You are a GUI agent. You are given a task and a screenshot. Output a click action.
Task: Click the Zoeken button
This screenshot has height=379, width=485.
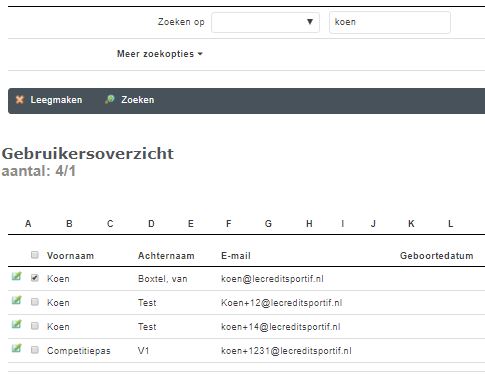click(130, 100)
